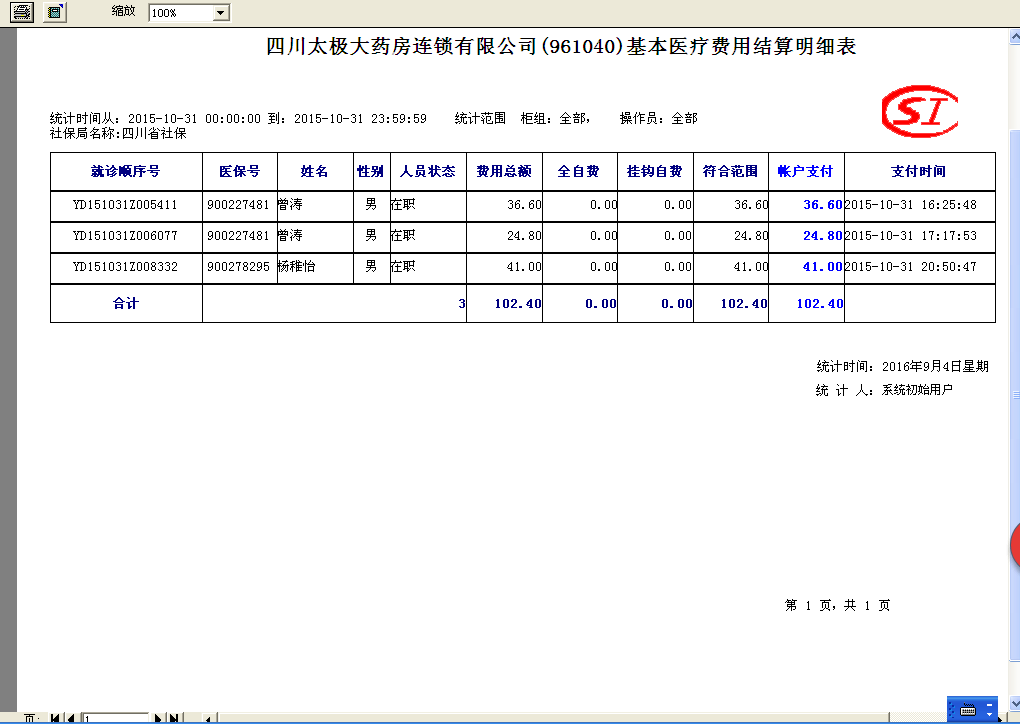The width and height of the screenshot is (1020, 724).
Task: Click 社保局名称:四川省社保 text line
Action: click(118, 133)
